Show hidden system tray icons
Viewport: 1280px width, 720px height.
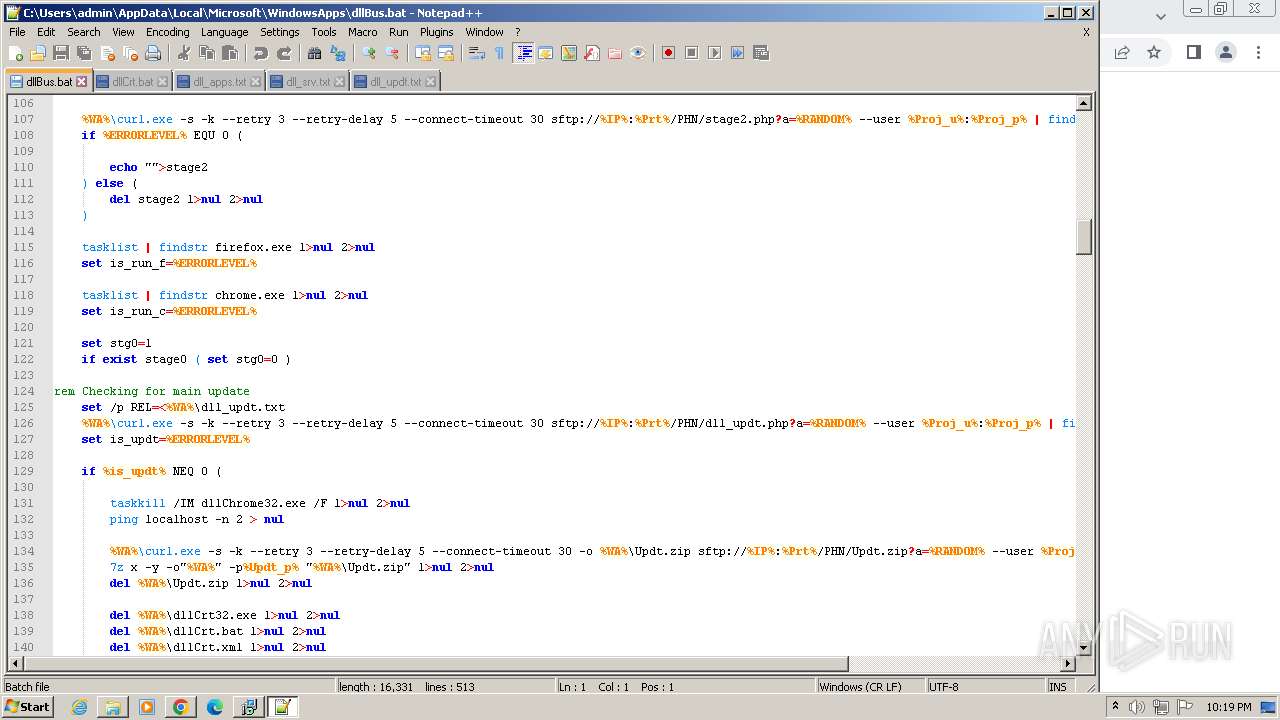1116,707
